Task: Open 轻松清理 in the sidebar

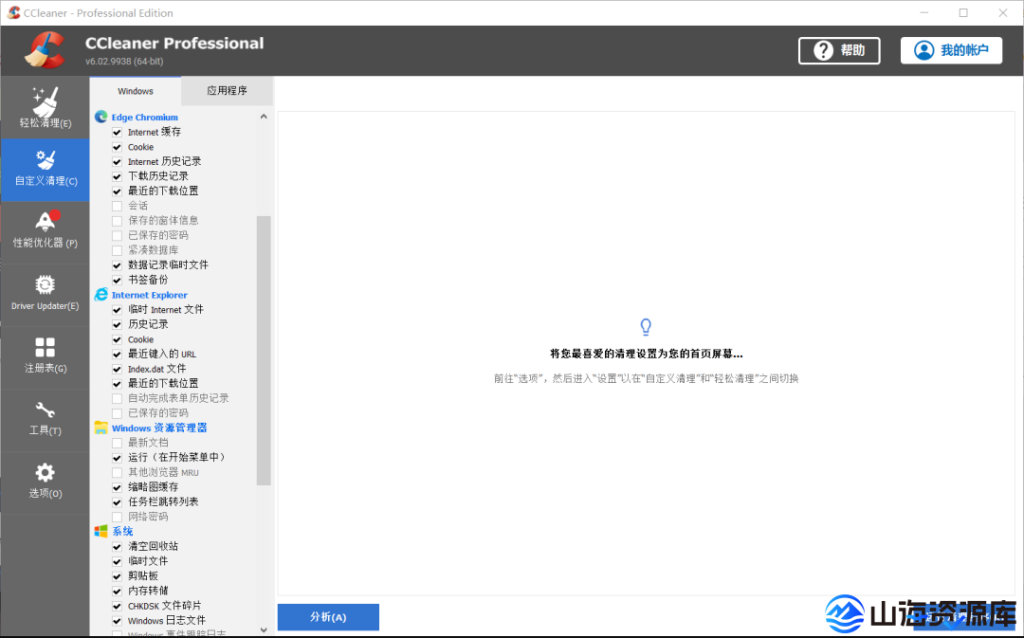Action: (44, 108)
